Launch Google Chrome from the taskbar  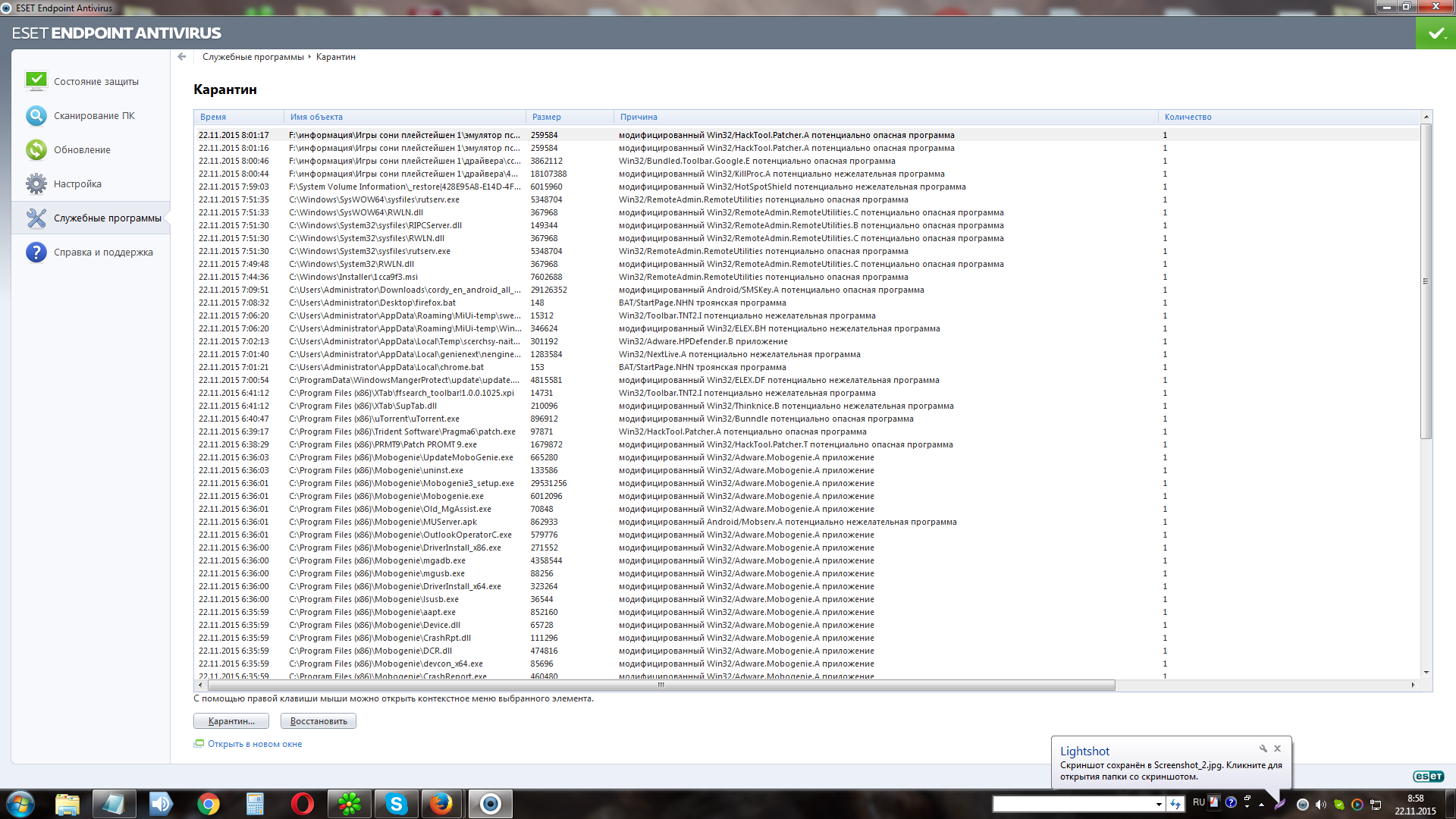click(x=208, y=804)
